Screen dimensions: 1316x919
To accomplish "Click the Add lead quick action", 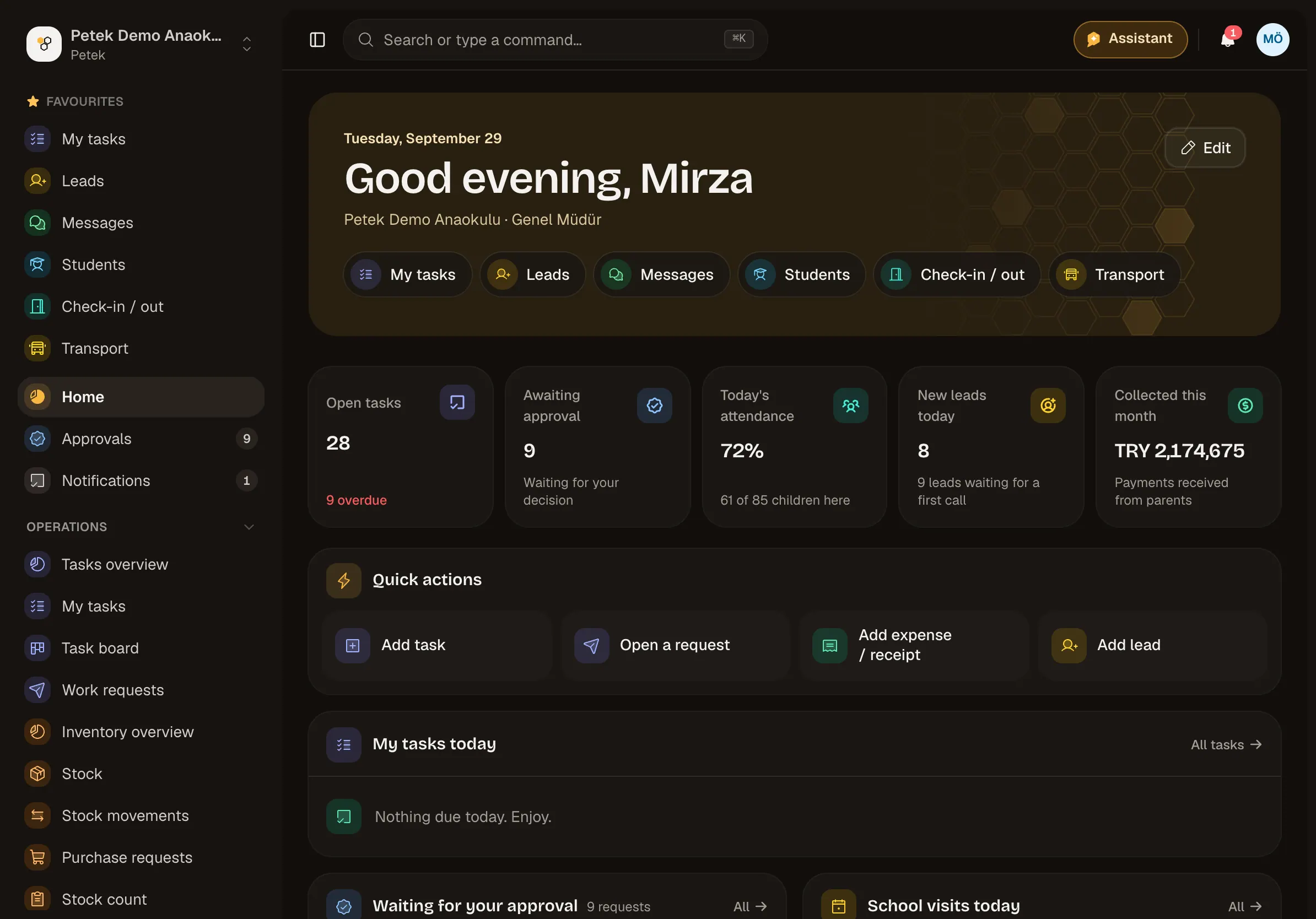I will (1153, 646).
